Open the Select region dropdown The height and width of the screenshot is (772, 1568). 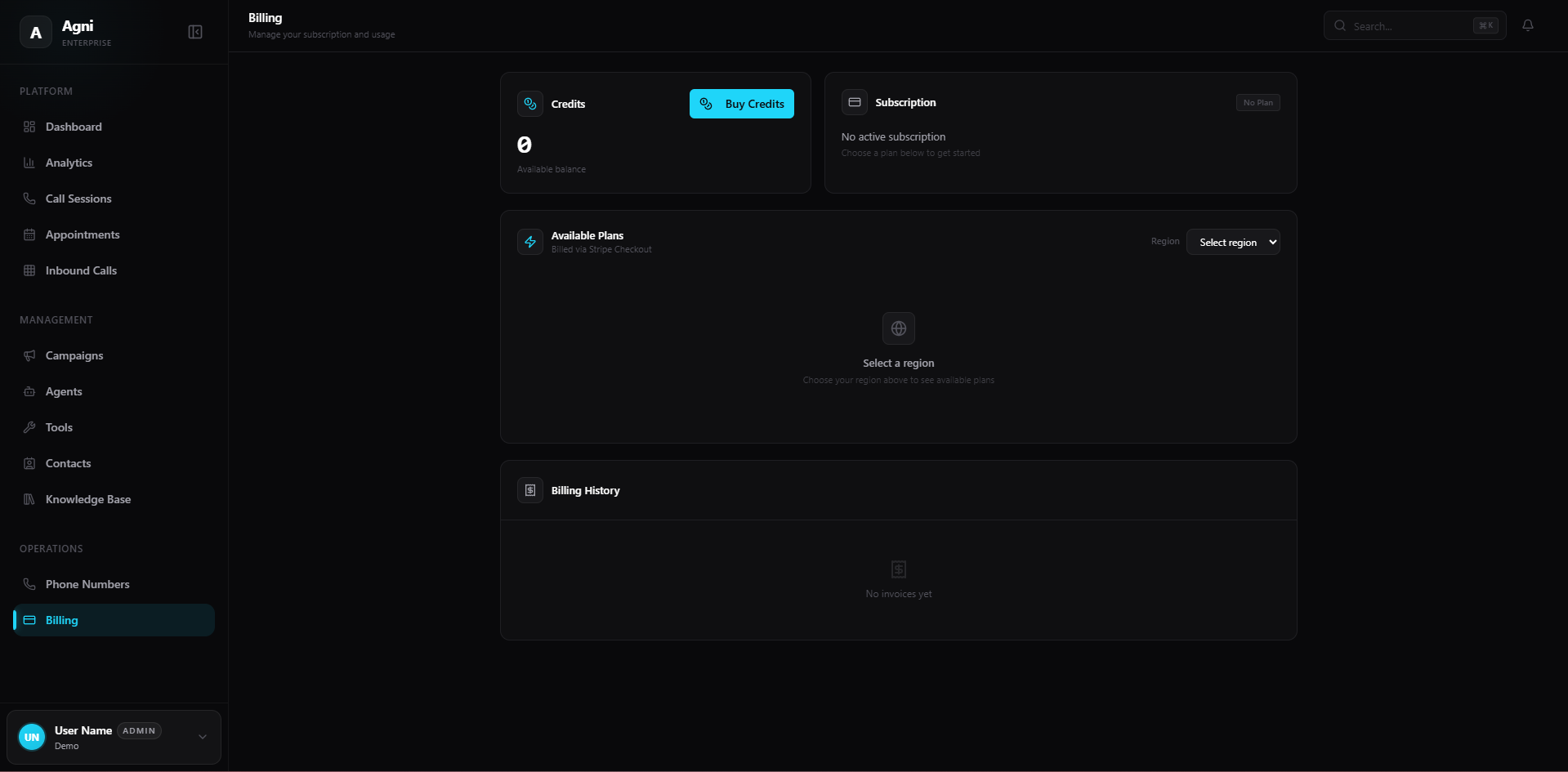tap(1234, 242)
